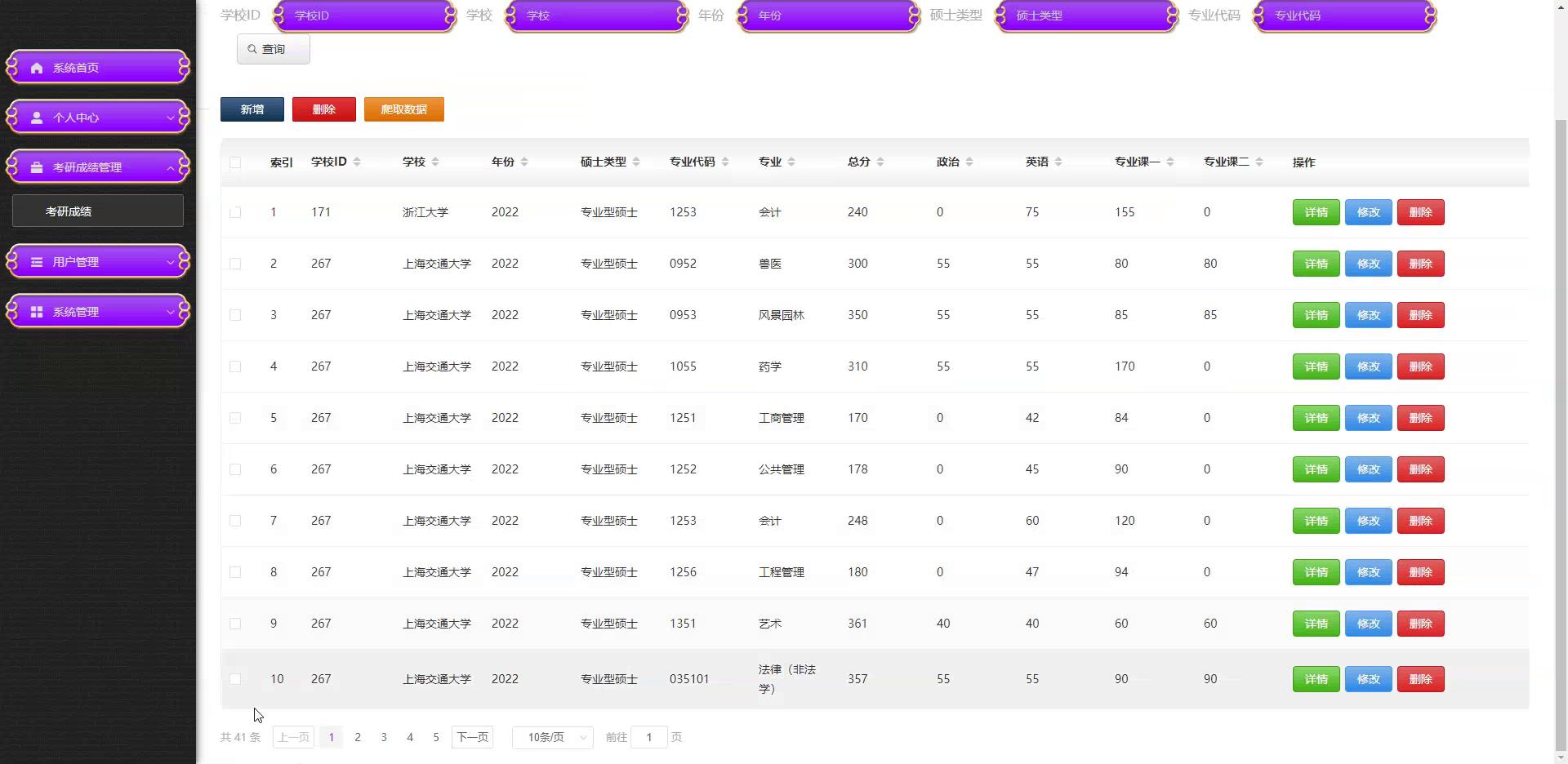This screenshot has height=764, width=1568.
Task: Click the 前往 page number input
Action: coord(649,737)
